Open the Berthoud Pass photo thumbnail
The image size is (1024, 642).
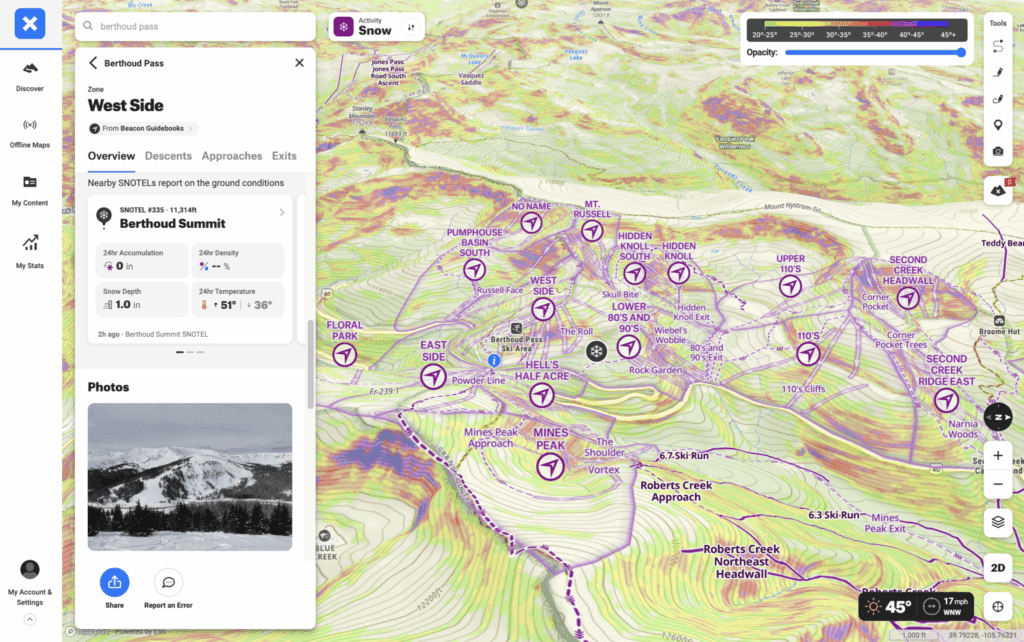point(190,477)
